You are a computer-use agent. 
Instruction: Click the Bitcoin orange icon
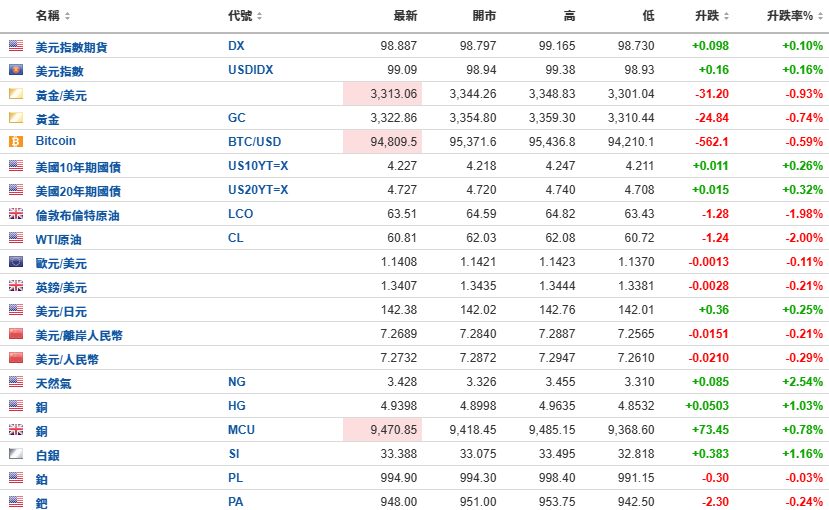coord(16,142)
